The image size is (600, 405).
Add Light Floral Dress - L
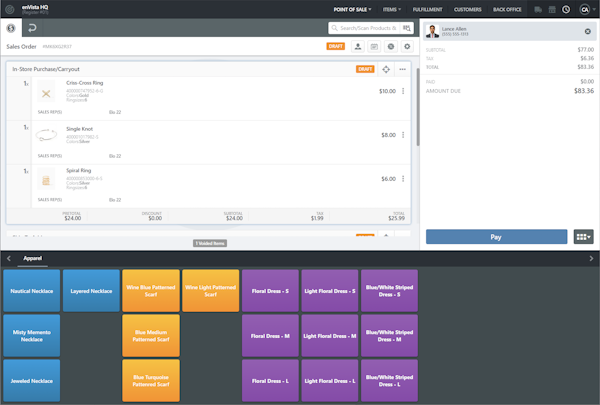(x=330, y=381)
